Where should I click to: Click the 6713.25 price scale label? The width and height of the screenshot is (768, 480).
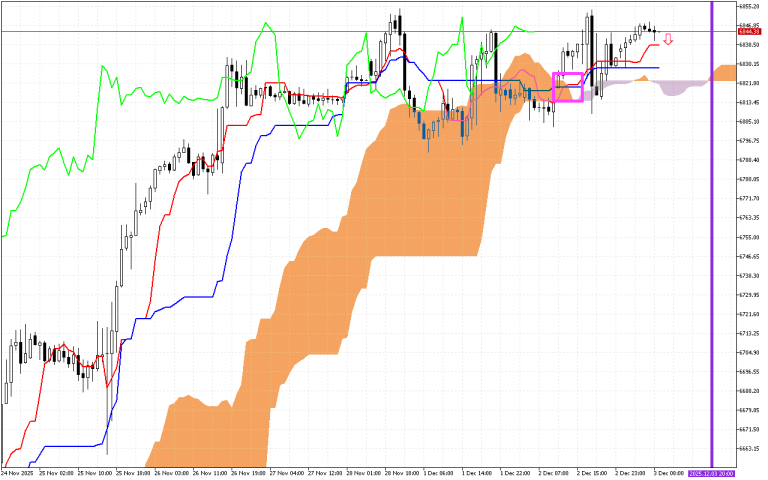point(749,333)
